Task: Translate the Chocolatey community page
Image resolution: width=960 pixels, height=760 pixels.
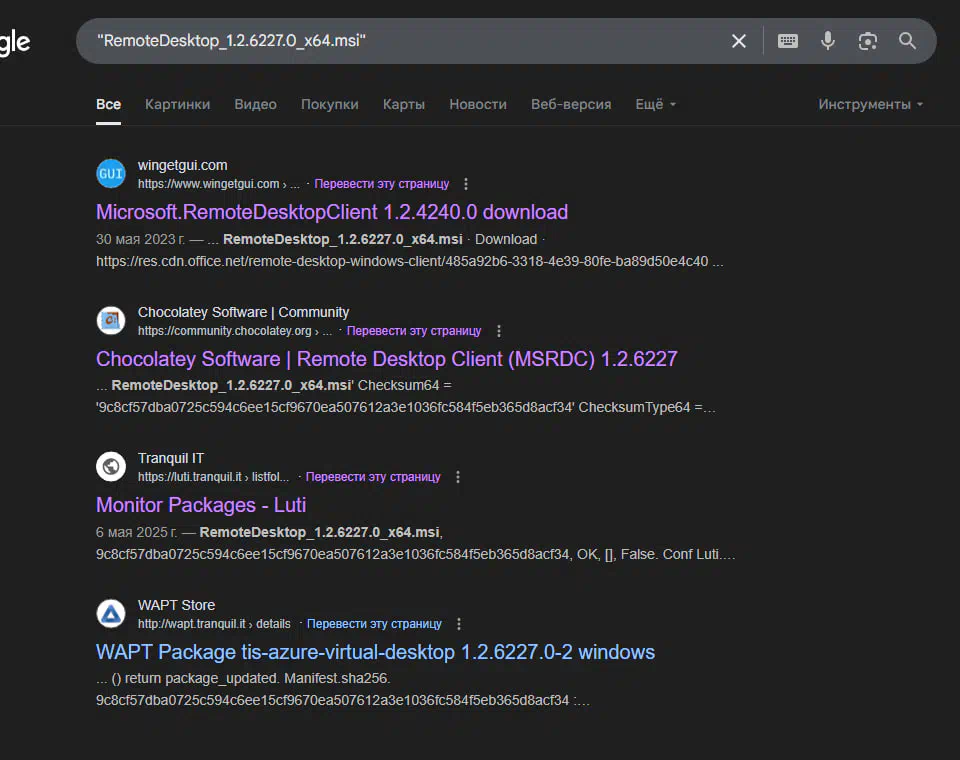Action: coord(414,331)
